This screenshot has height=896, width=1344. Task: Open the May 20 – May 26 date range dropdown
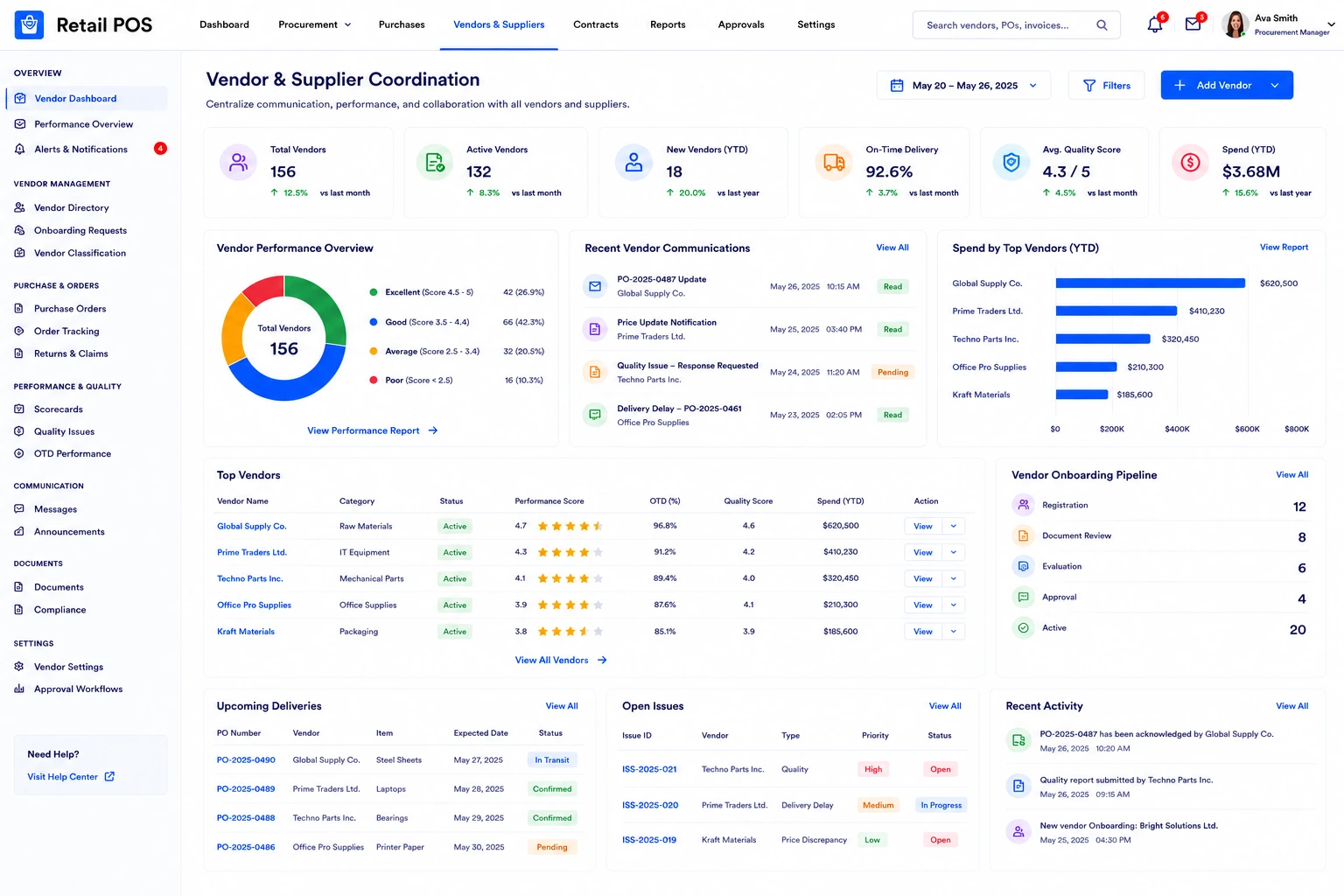963,86
